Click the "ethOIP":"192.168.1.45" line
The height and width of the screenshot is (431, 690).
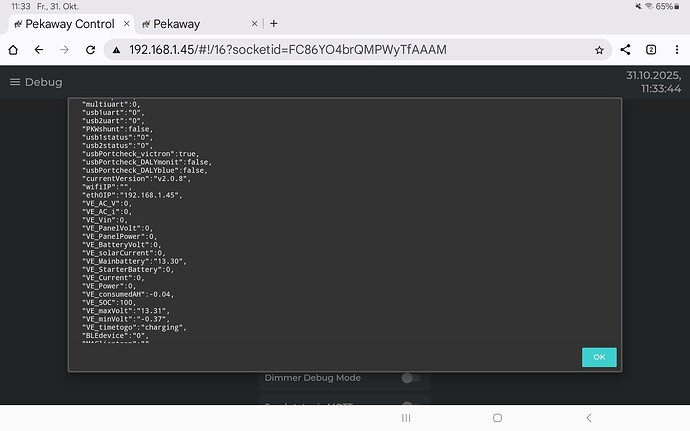132,195
